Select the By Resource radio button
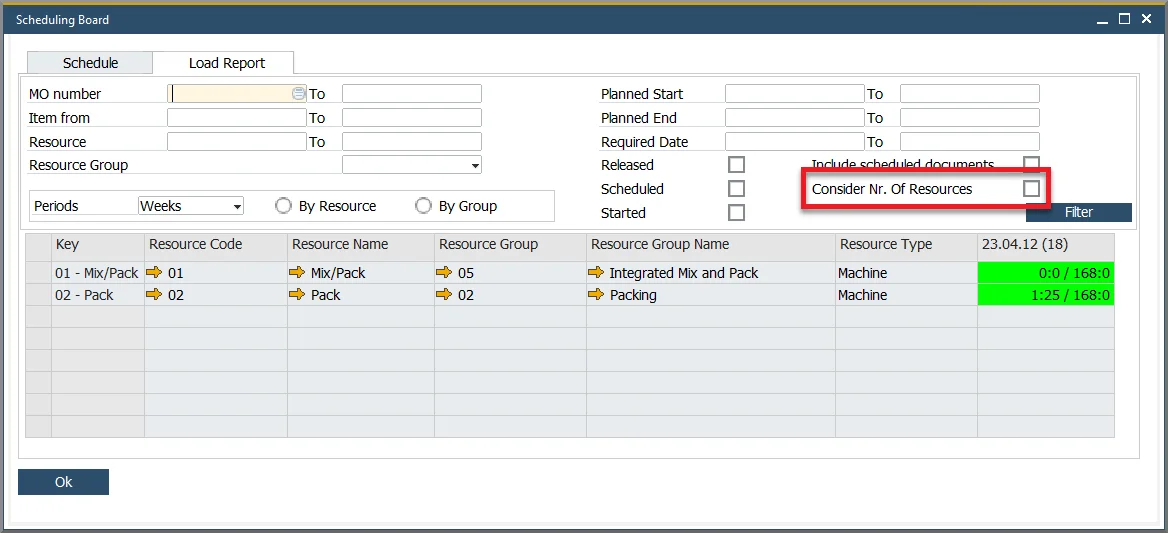 (x=283, y=205)
